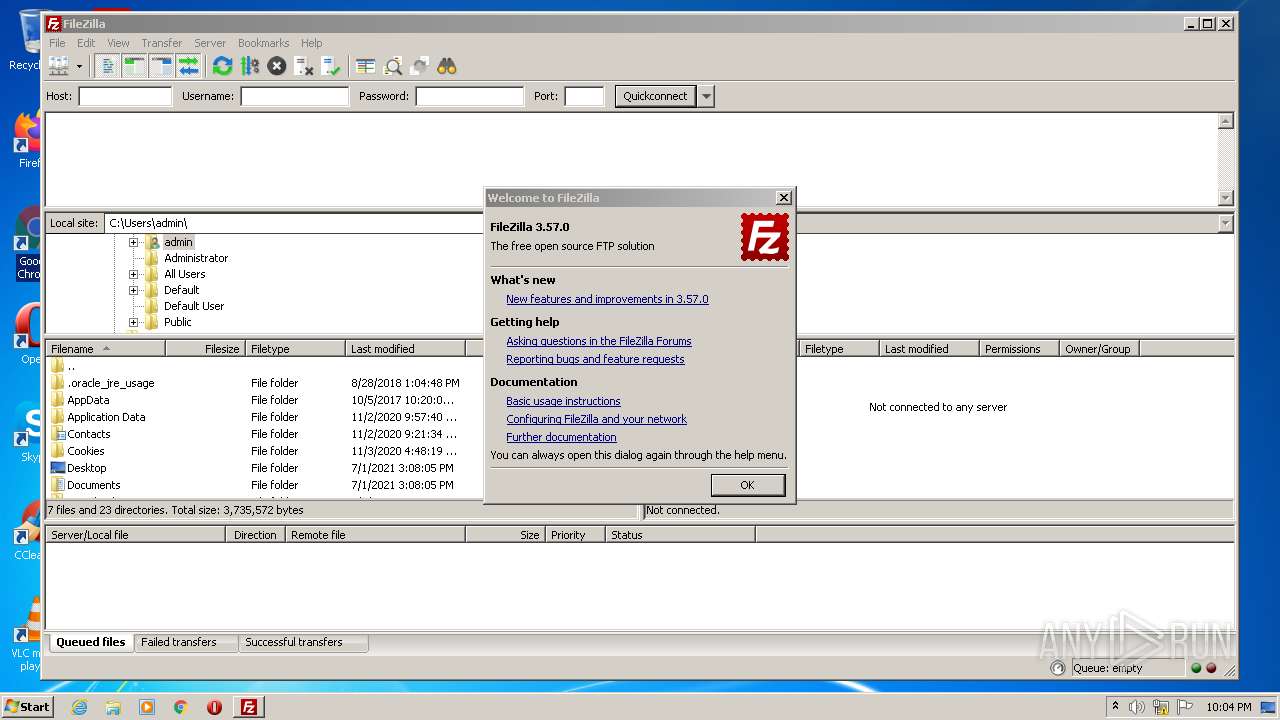
Task: Open Reporting bugs and feature requests link
Action: pyautogui.click(x=595, y=359)
